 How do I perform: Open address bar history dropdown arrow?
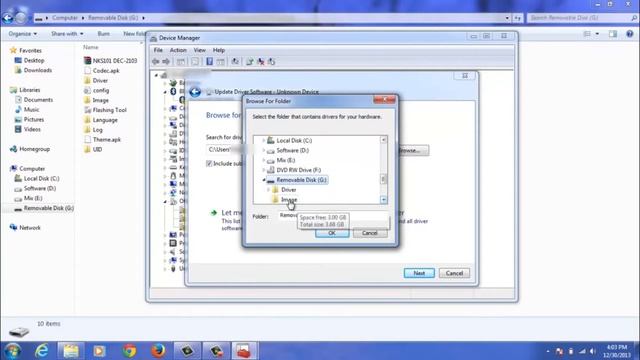click(507, 18)
